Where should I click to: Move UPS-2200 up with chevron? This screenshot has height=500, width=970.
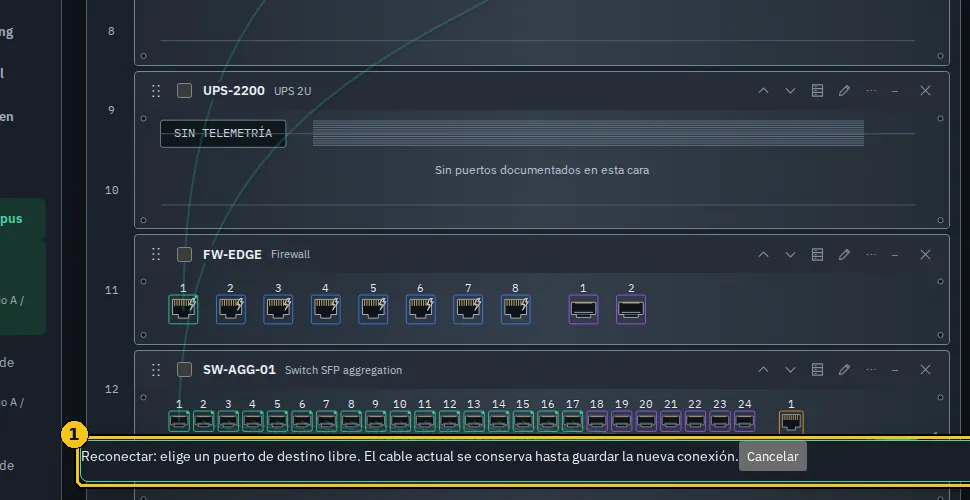click(763, 91)
